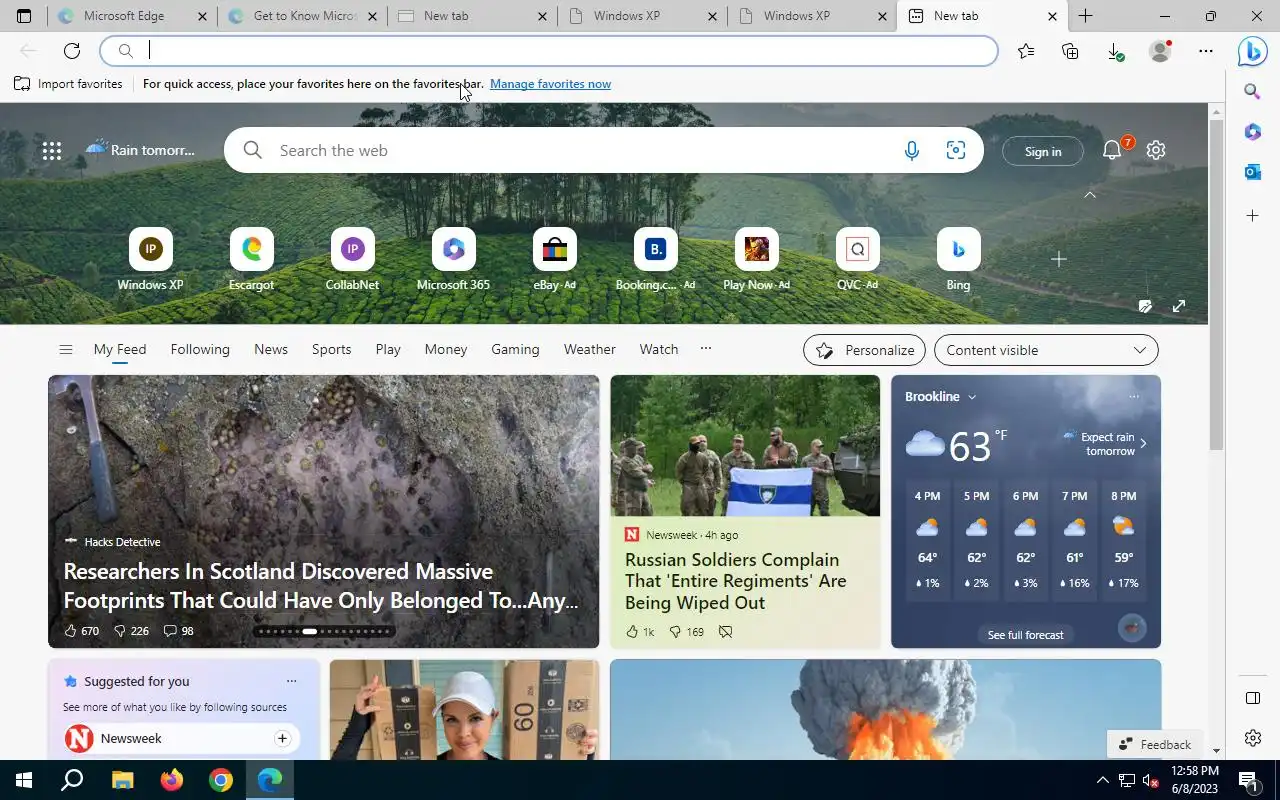This screenshot has width=1280, height=800.
Task: Click the Feedback button
Action: coord(1156,744)
